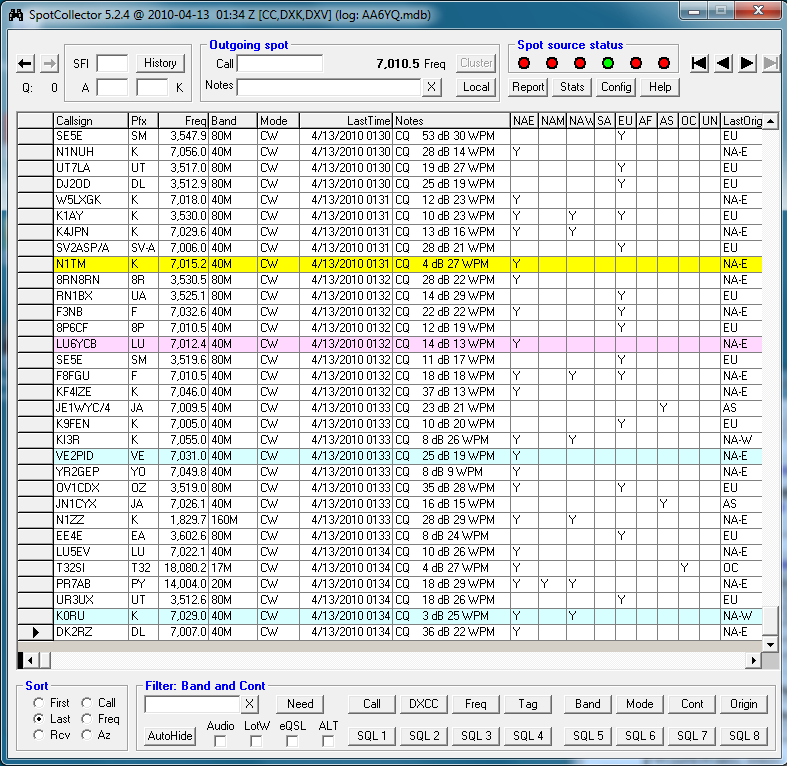This screenshot has width=787, height=766.
Task: Filter by Band button
Action: pyautogui.click(x=588, y=704)
